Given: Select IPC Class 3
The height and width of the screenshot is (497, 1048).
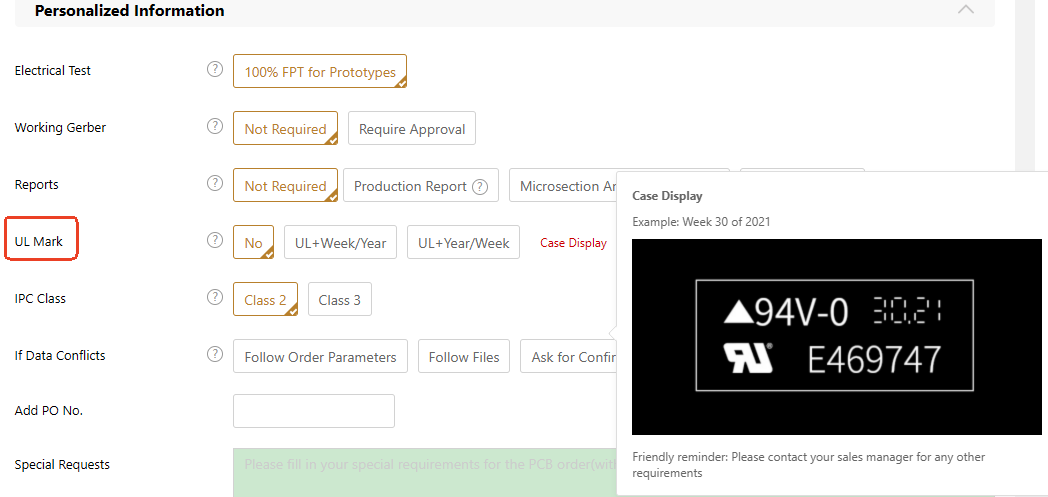Looking at the screenshot, I should (340, 300).
